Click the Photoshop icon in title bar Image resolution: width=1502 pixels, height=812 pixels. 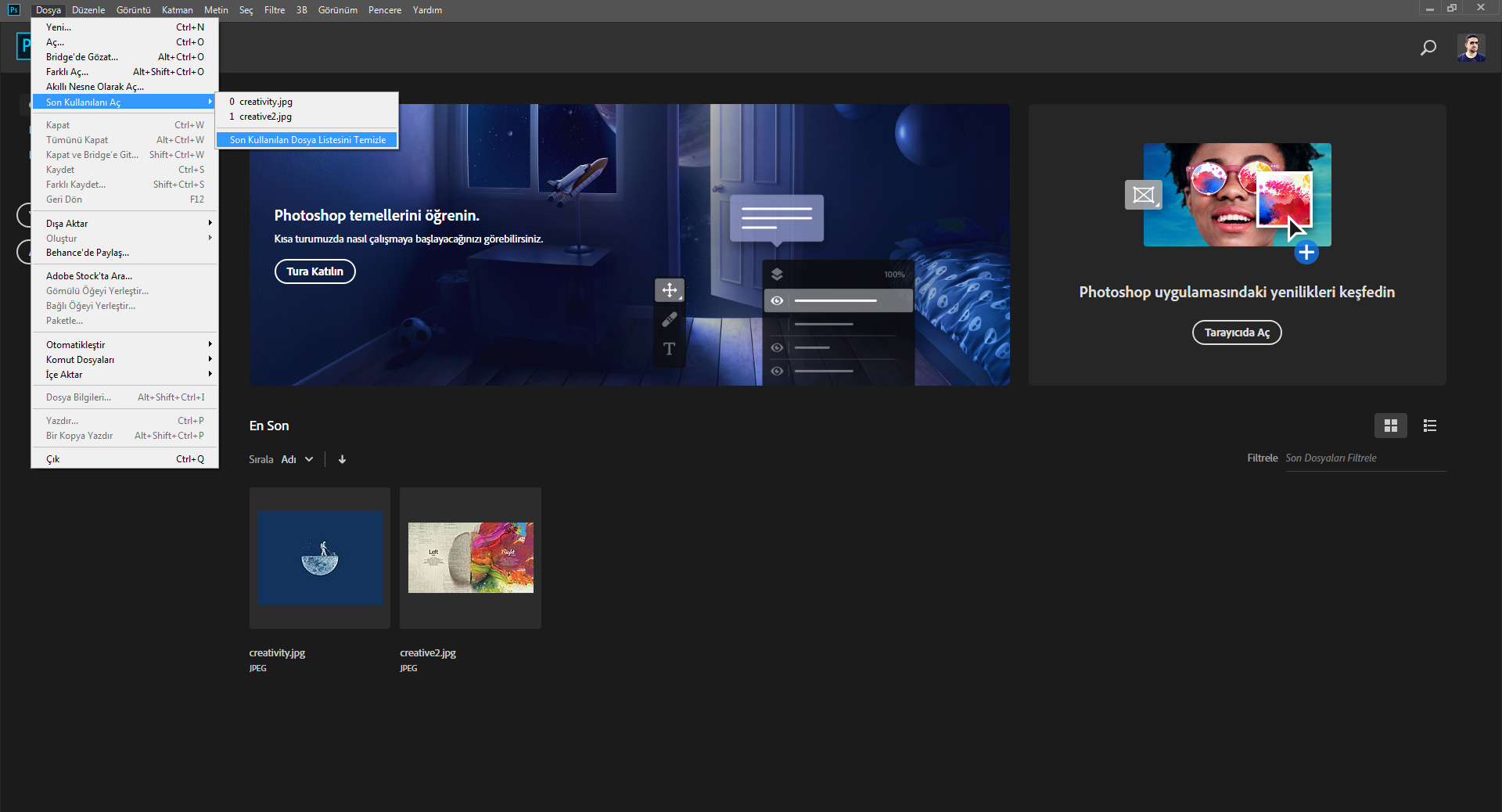(13, 9)
